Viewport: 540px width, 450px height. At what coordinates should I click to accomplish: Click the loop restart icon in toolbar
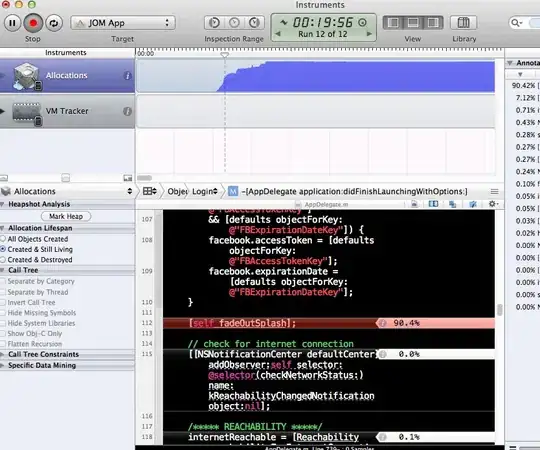54,23
